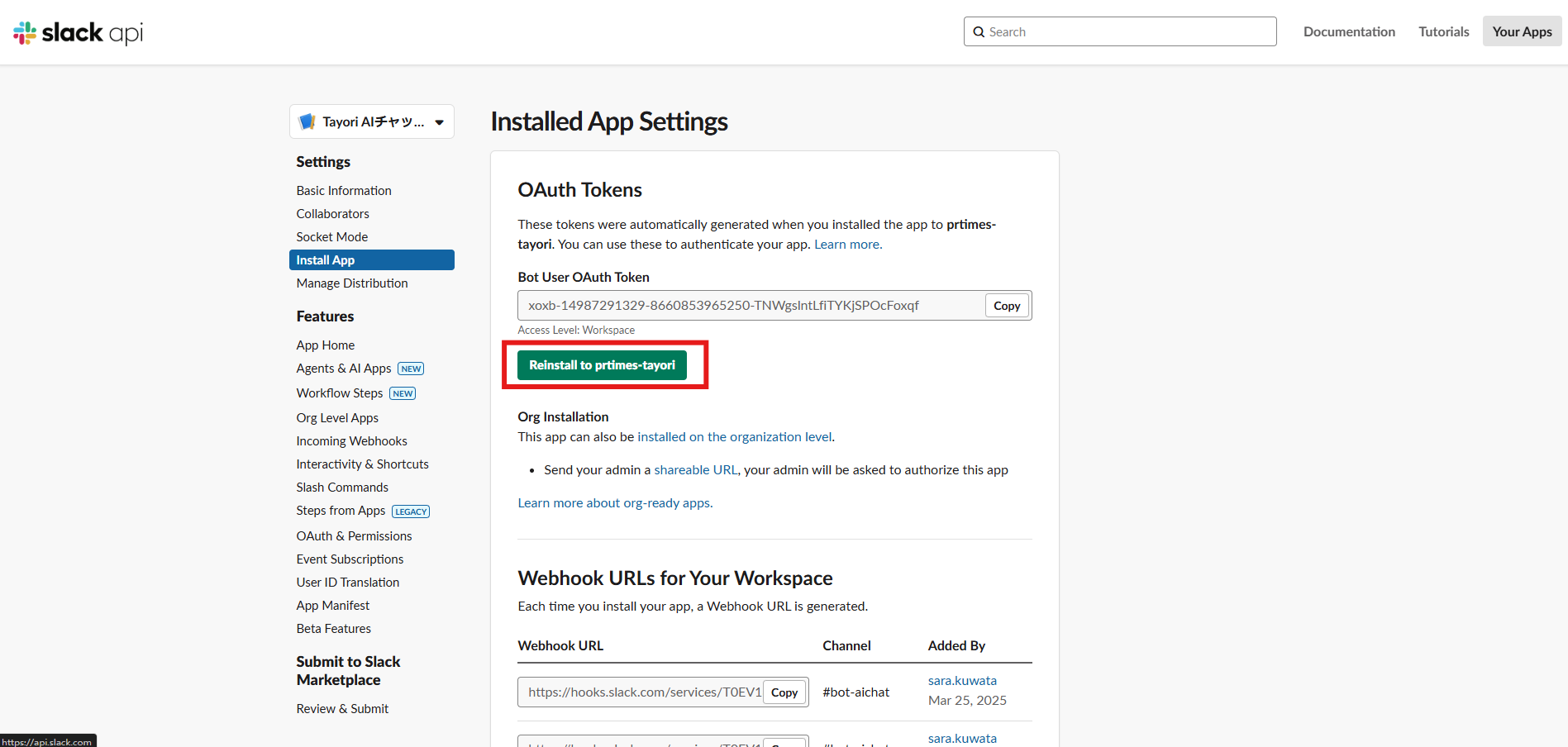Screen dimensions: 1568x747
Task: Click the LEGACY badge beside Steps from Apps
Action: [411, 511]
